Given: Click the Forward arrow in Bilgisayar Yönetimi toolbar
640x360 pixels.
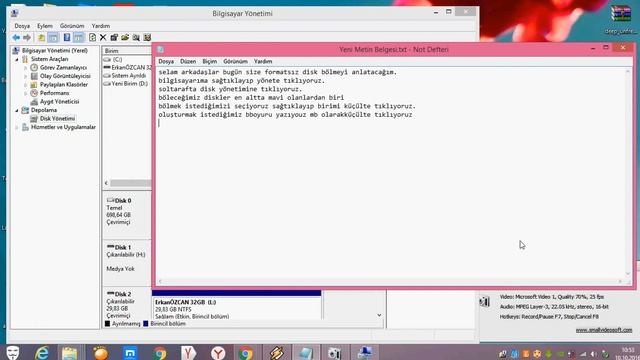Looking at the screenshot, I should [27, 38].
